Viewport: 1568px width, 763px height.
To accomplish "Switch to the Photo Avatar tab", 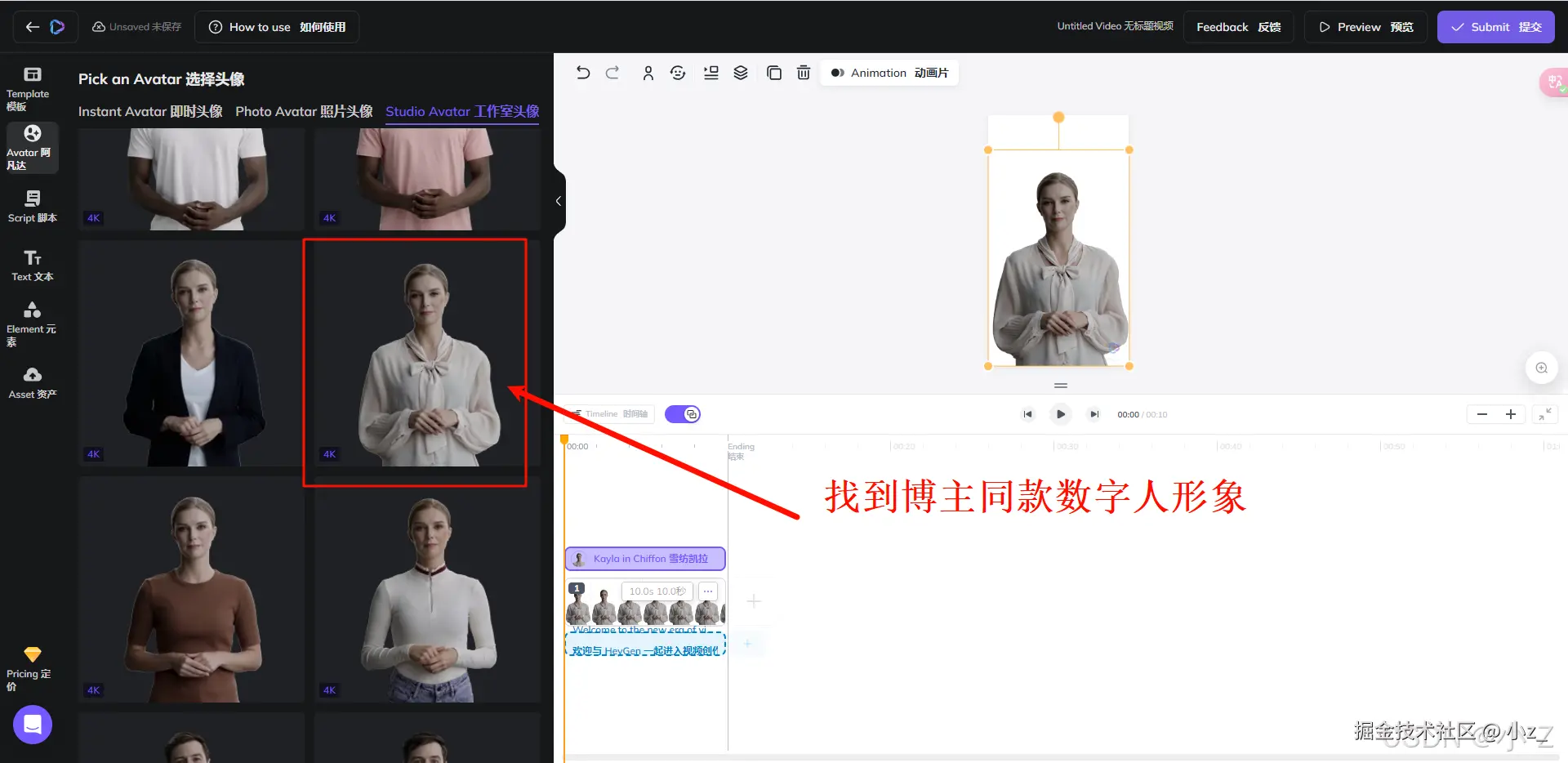I will [303, 111].
